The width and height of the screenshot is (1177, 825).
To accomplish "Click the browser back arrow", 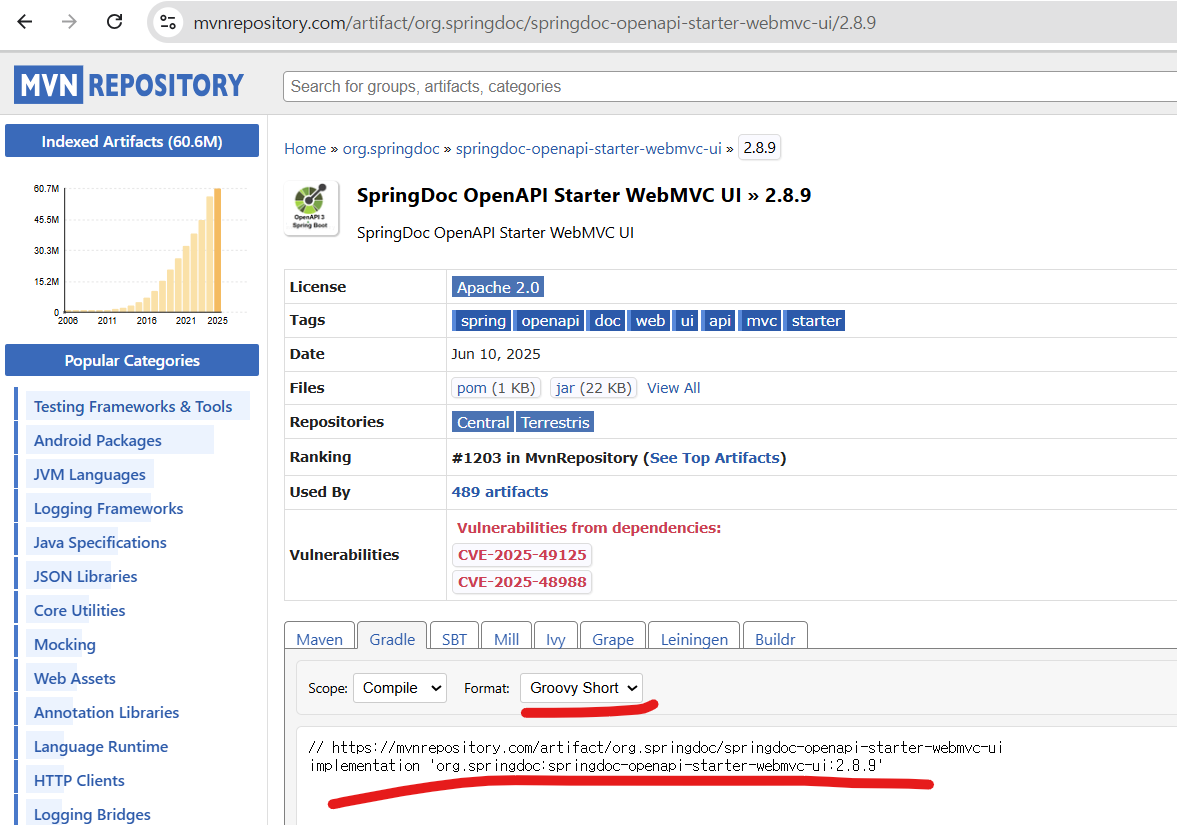I will pyautogui.click(x=25, y=22).
